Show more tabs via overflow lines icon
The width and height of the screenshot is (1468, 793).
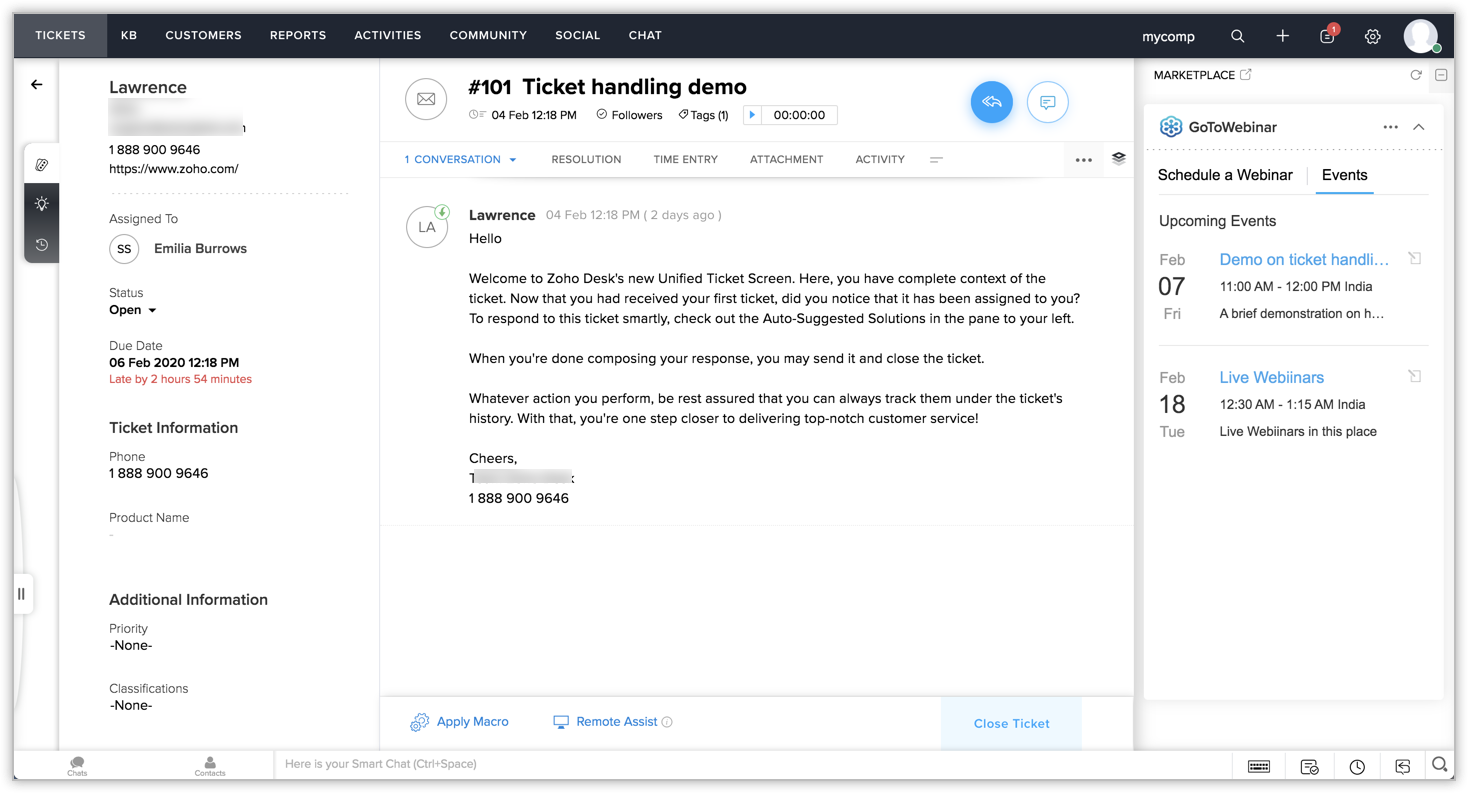[936, 160]
